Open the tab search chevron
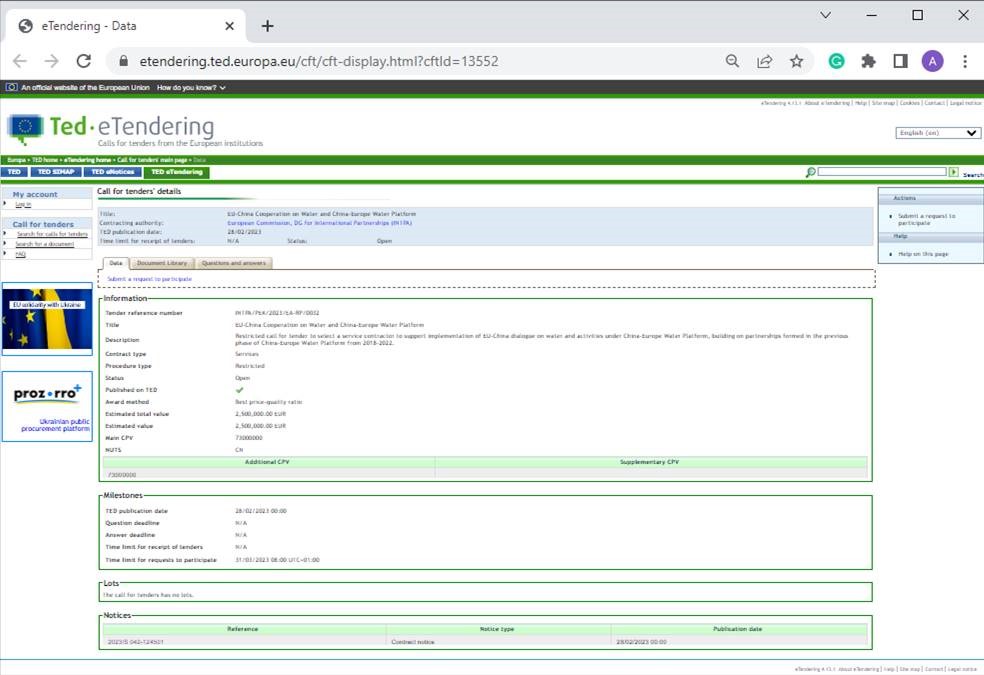This screenshot has width=984, height=675. 826,15
